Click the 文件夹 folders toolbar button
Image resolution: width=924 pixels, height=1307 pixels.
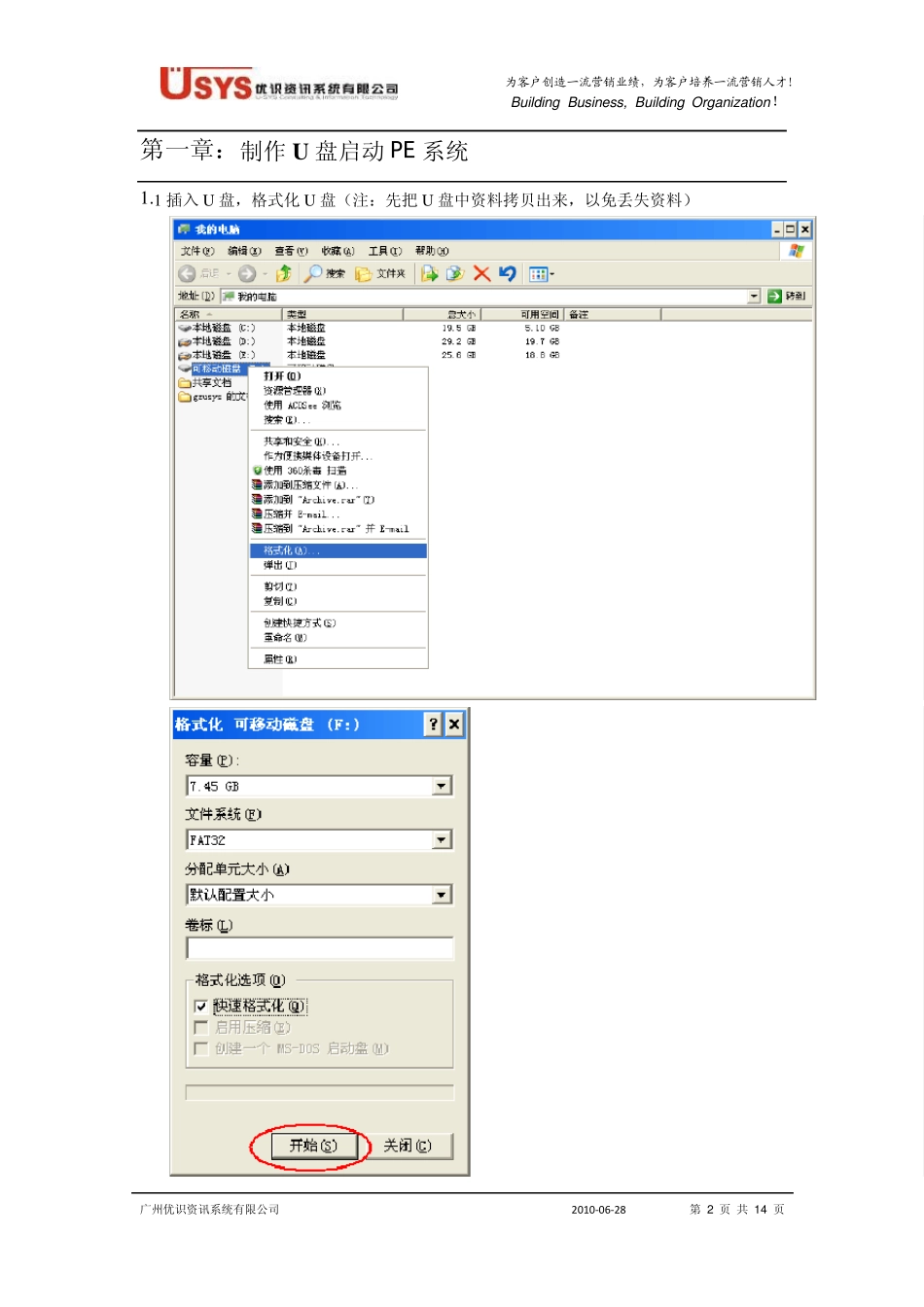coord(380,274)
